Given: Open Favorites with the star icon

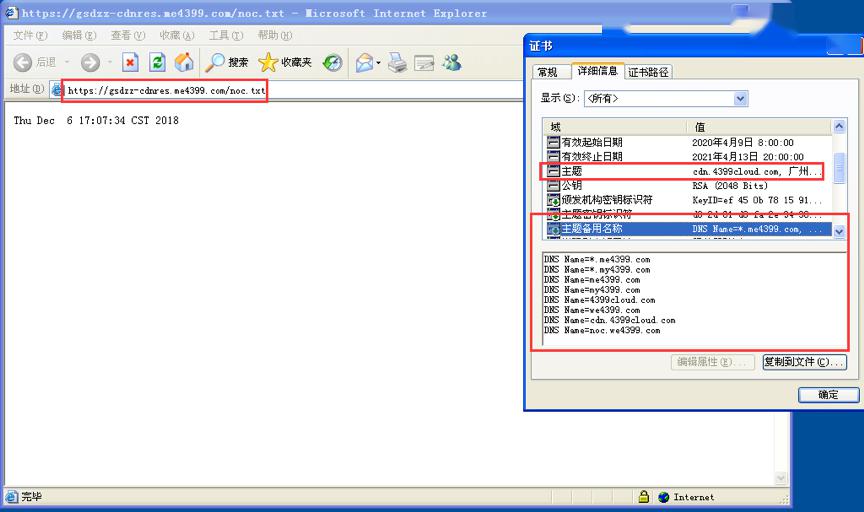Looking at the screenshot, I should tap(268, 62).
